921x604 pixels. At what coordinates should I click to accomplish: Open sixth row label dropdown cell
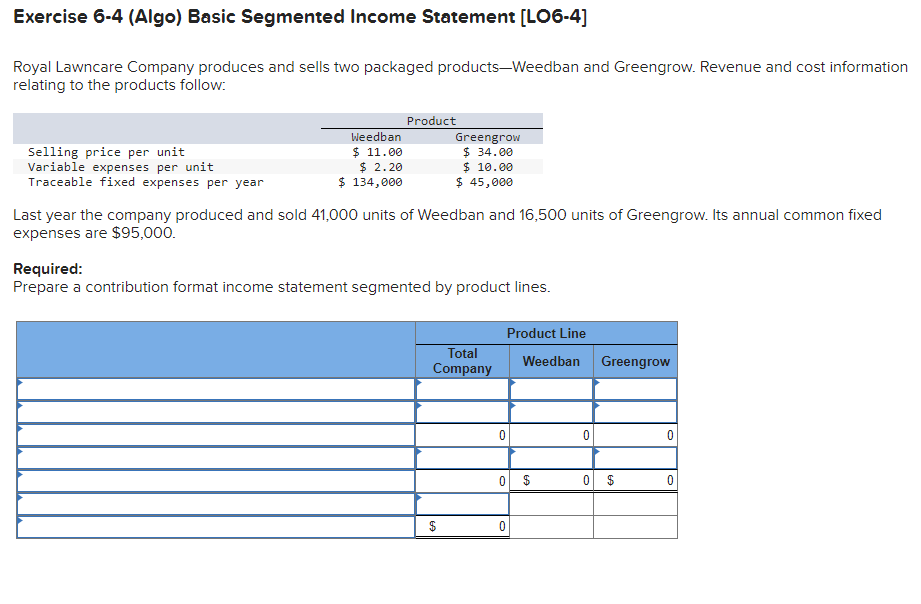[x=216, y=504]
